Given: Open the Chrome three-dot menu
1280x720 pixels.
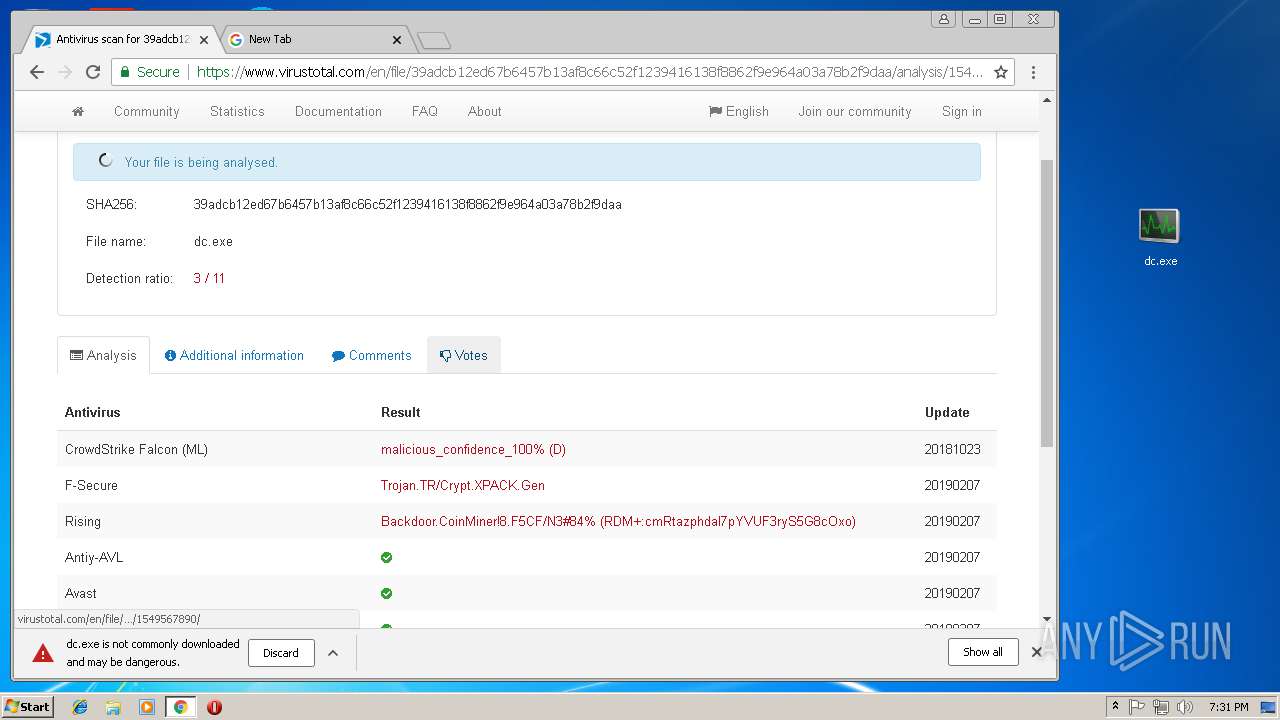Looking at the screenshot, I should (x=1033, y=72).
